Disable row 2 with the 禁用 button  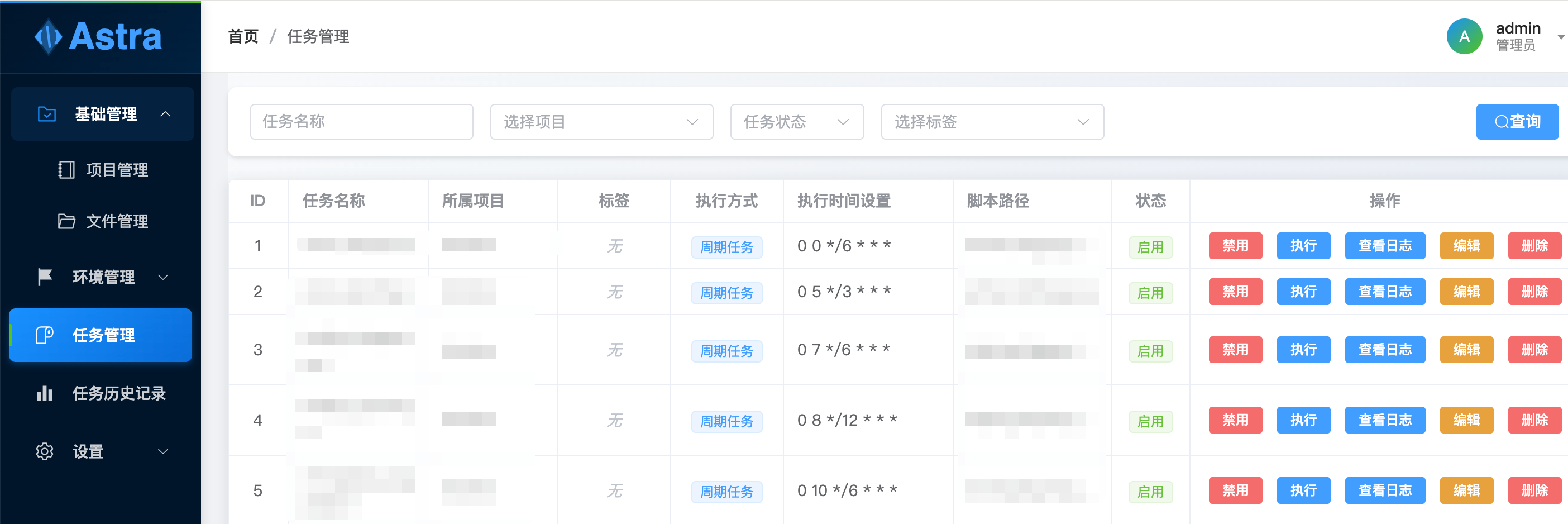click(1235, 292)
